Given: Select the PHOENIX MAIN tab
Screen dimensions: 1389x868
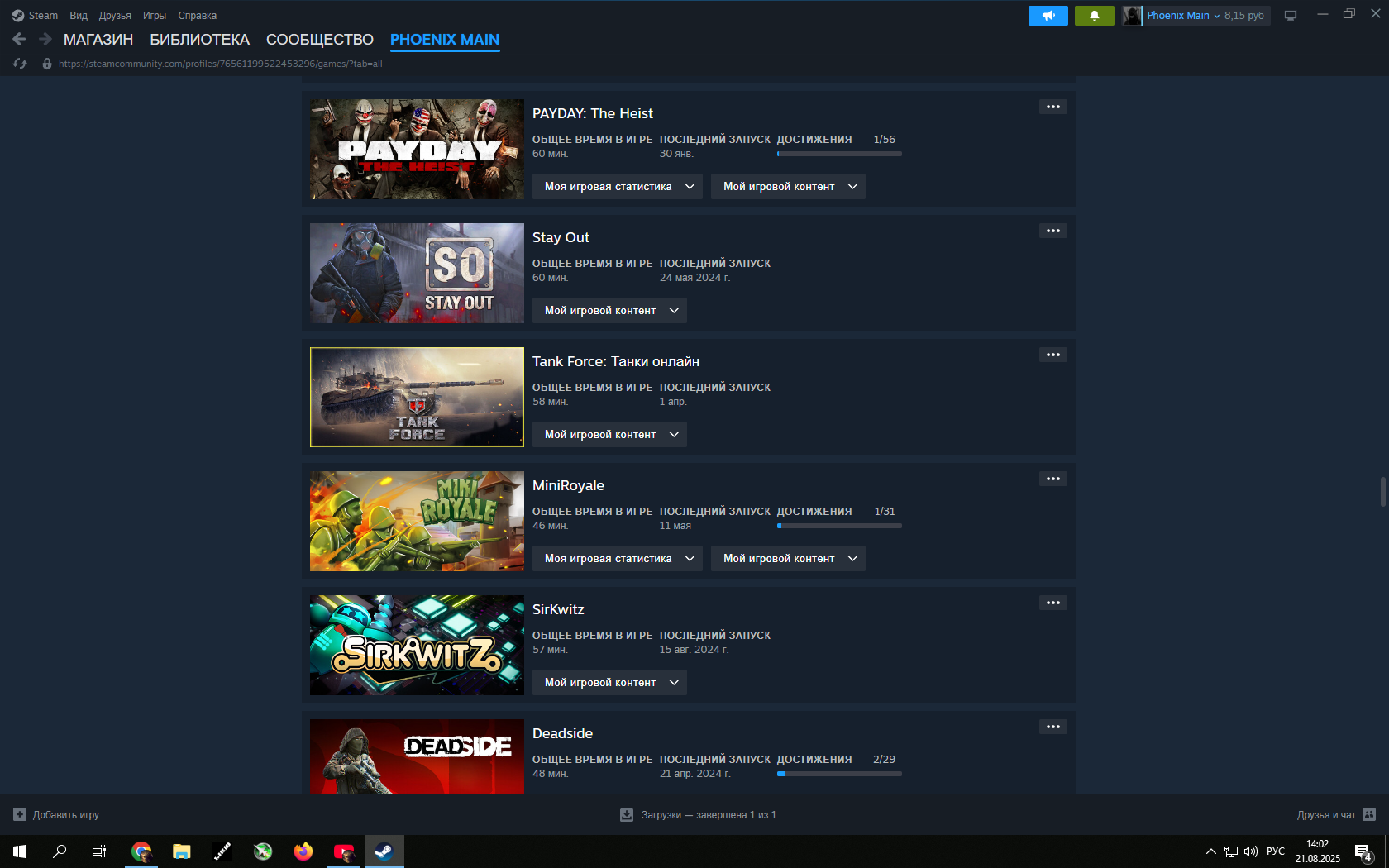Looking at the screenshot, I should (x=445, y=40).
